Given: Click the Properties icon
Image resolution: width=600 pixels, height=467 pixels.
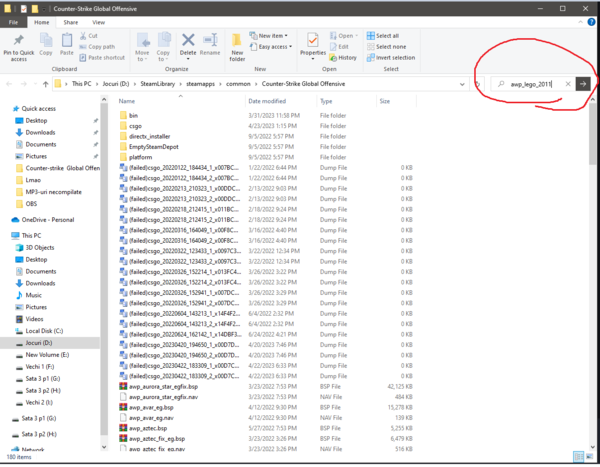Looking at the screenshot, I should [313, 40].
